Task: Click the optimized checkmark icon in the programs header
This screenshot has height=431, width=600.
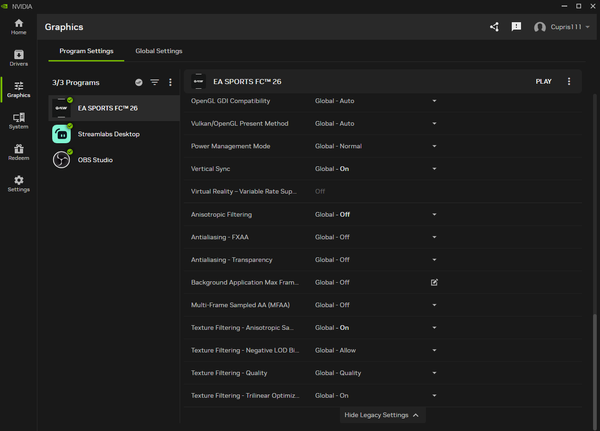Action: (x=138, y=82)
